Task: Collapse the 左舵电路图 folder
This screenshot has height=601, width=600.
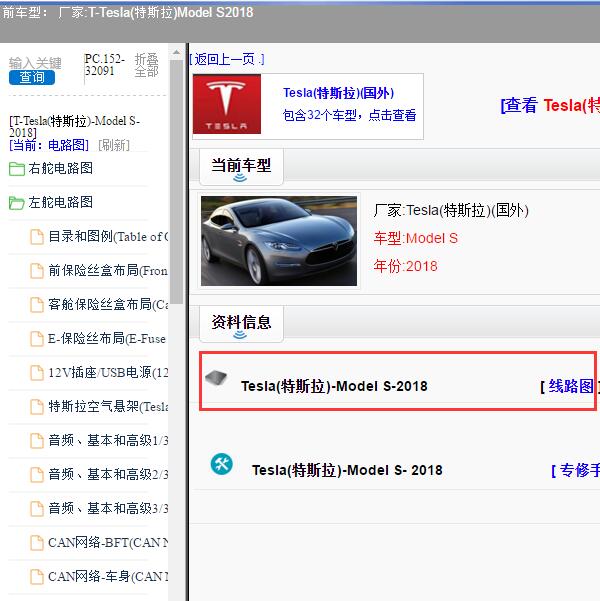Action: coord(61,202)
